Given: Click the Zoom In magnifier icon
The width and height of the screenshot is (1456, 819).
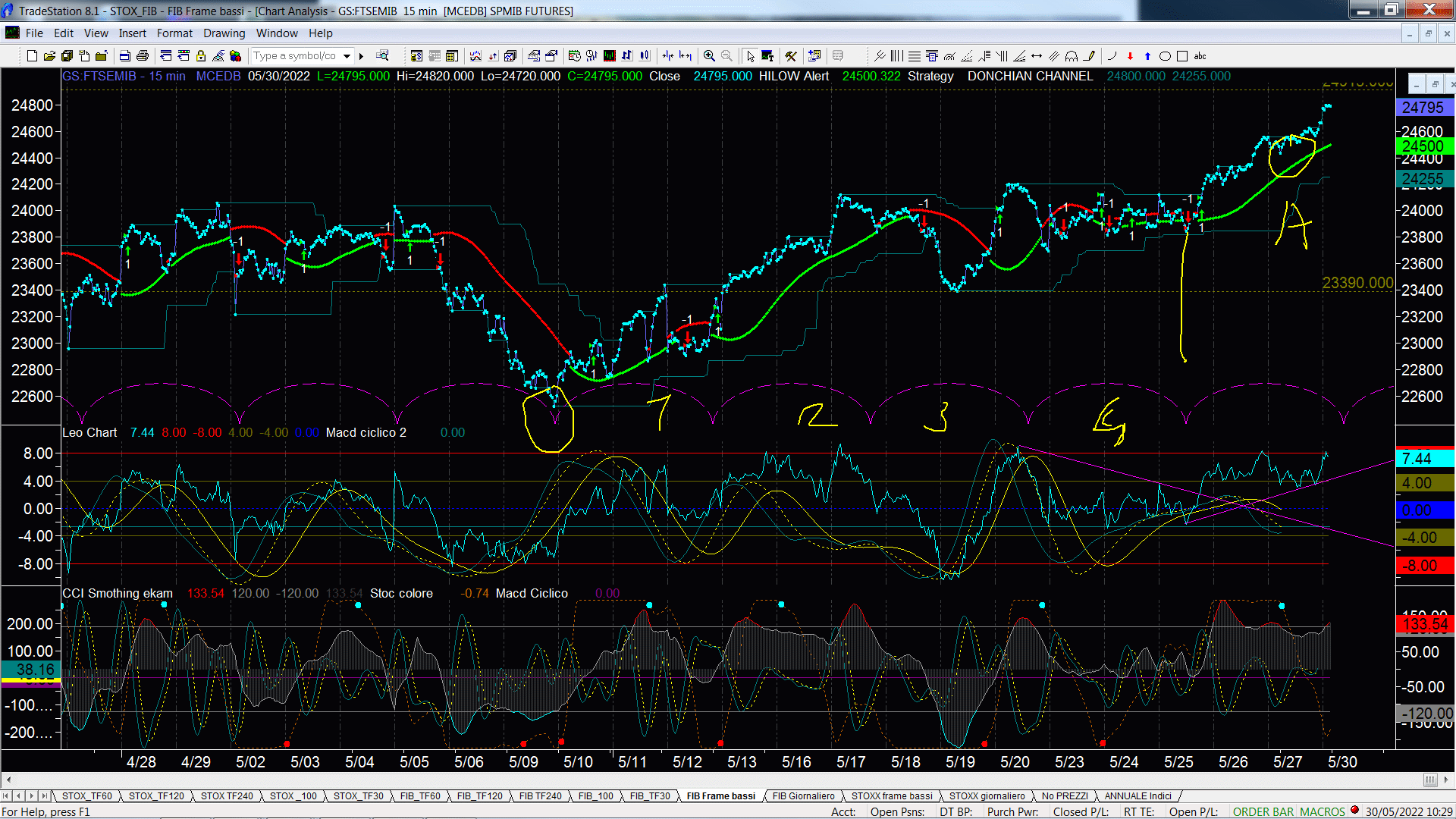Looking at the screenshot, I should click(x=709, y=56).
